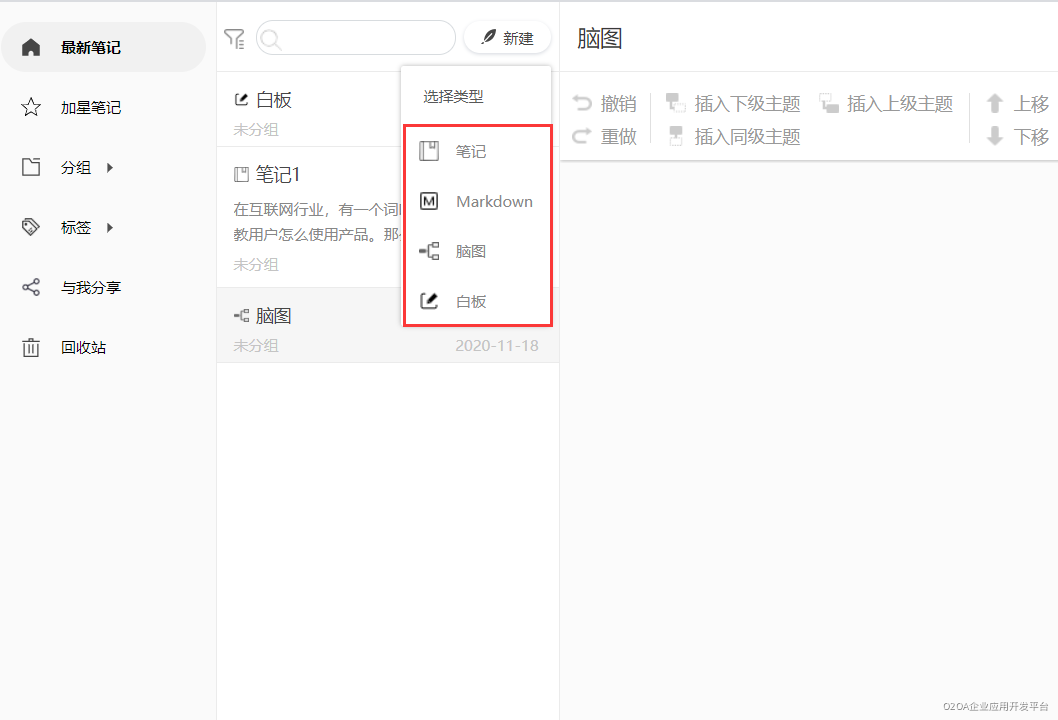Click the 插入下级主题 icon
The image size is (1058, 720).
(675, 103)
